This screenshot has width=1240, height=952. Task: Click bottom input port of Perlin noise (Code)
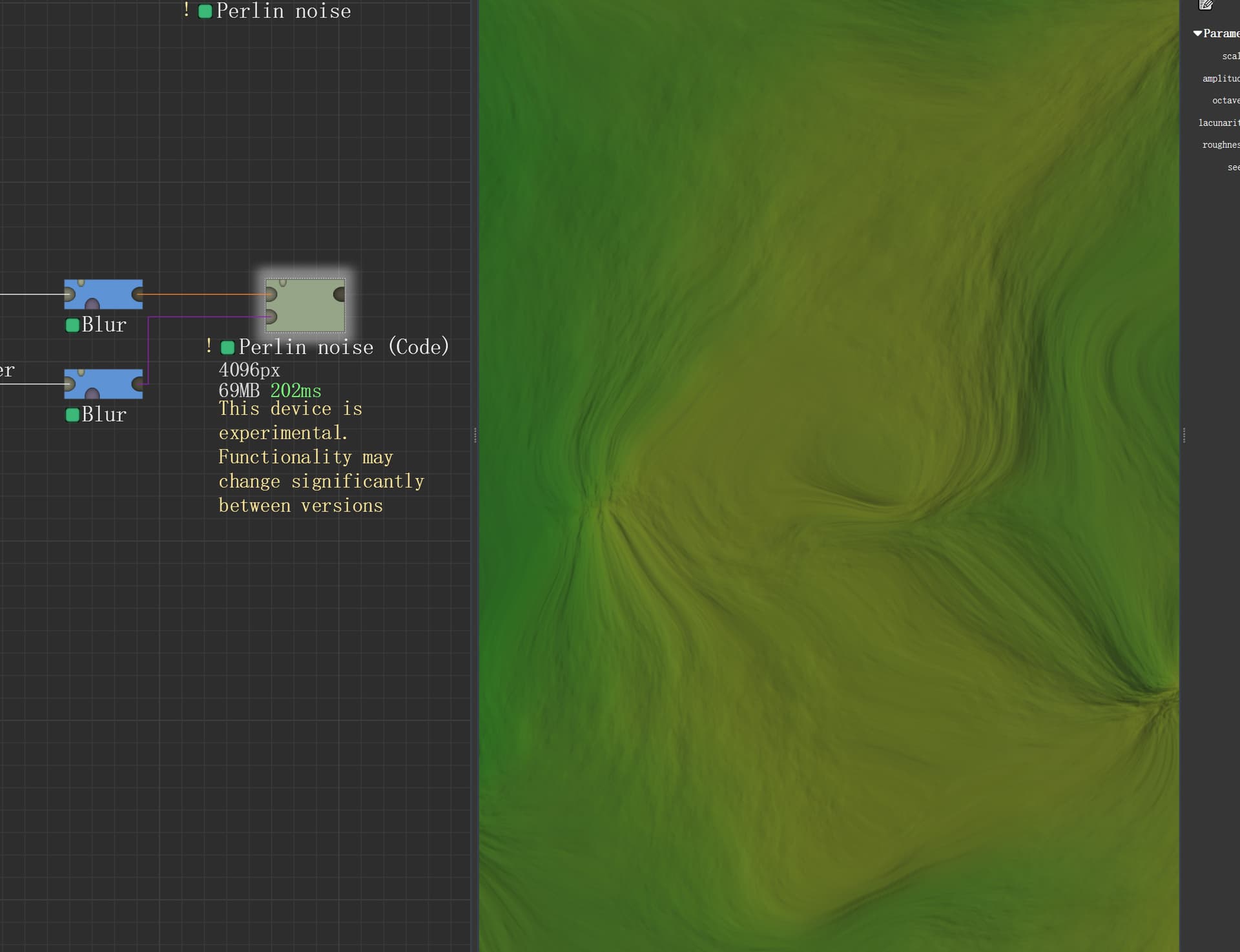271,317
